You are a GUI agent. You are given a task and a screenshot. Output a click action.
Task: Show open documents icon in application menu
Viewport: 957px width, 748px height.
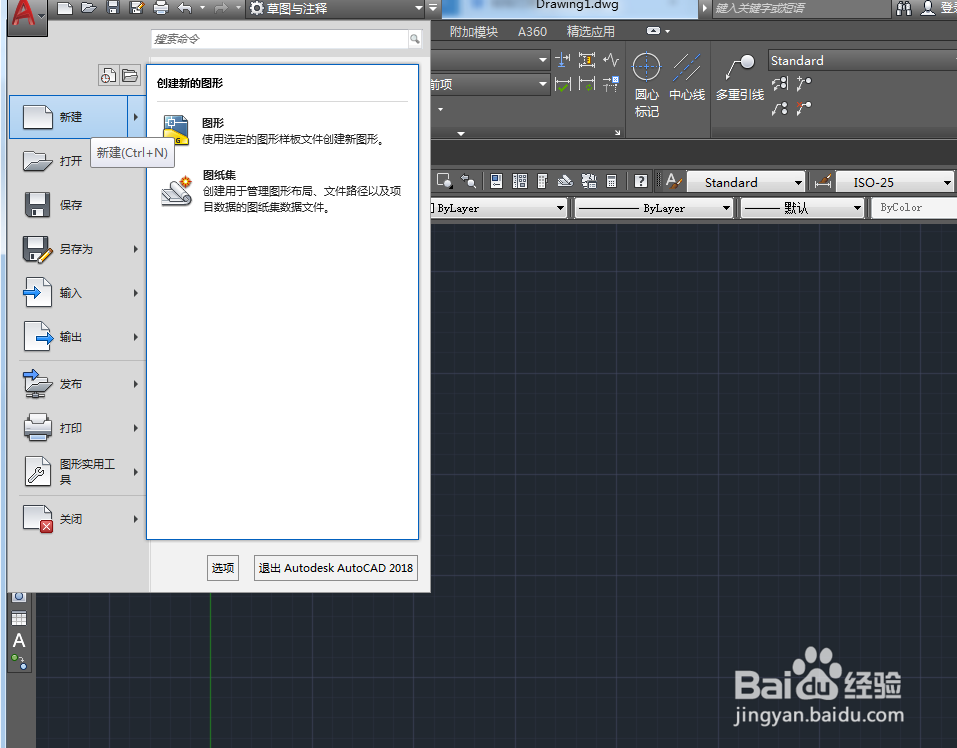click(129, 76)
